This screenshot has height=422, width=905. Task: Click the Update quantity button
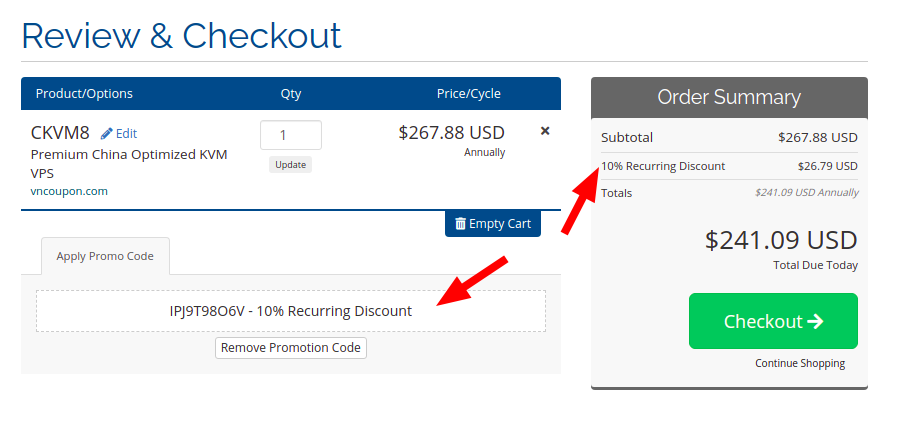click(290, 165)
